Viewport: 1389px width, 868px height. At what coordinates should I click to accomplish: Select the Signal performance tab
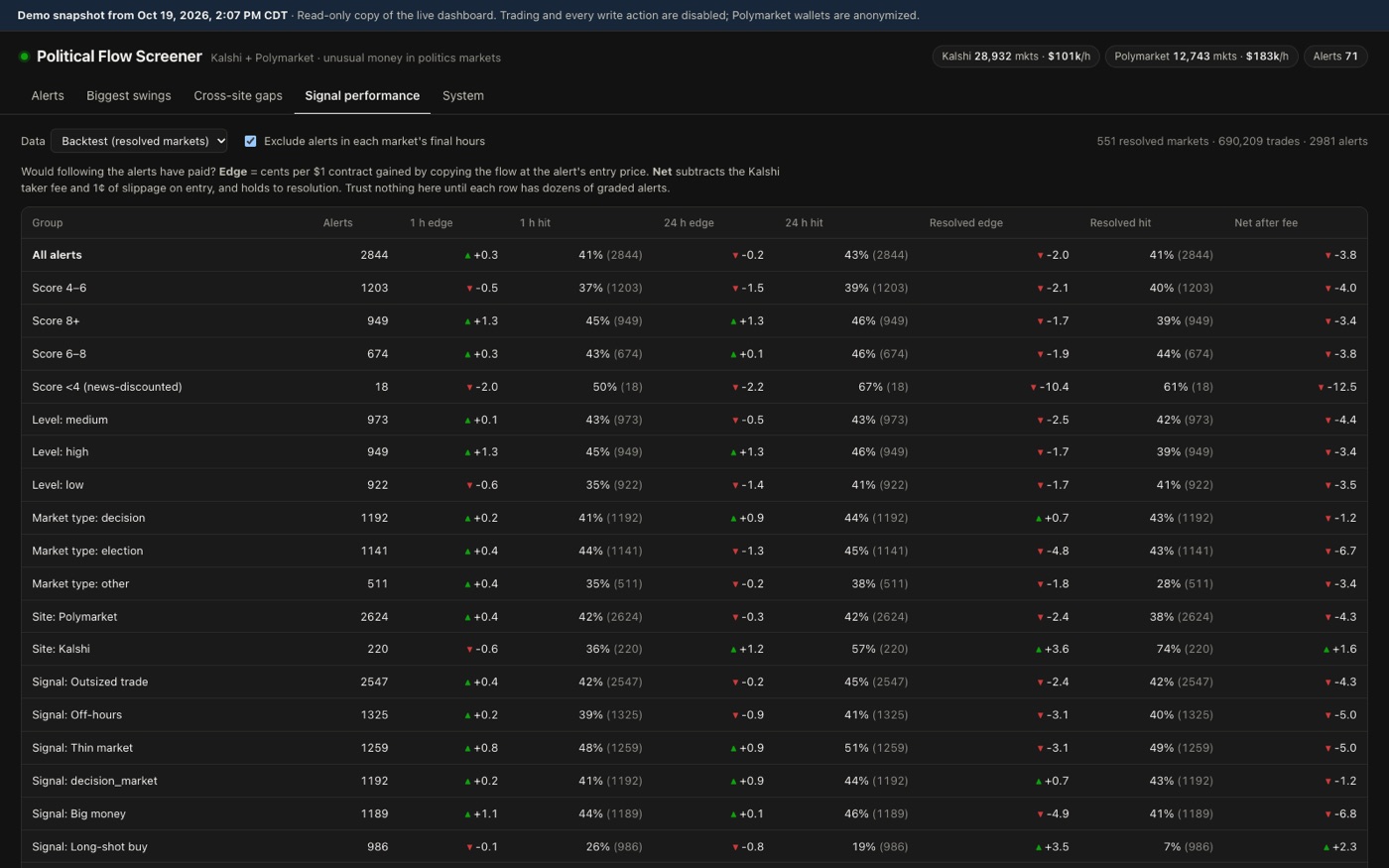[x=362, y=96]
